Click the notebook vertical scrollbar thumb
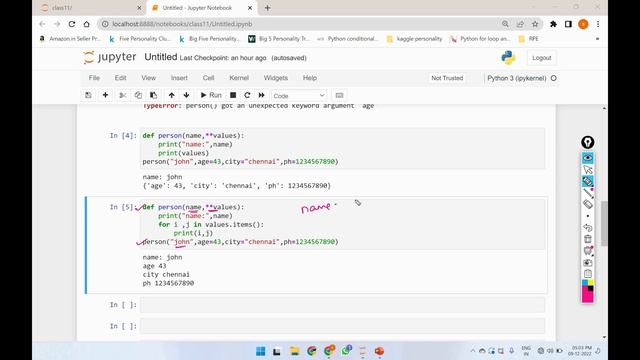 (604, 223)
